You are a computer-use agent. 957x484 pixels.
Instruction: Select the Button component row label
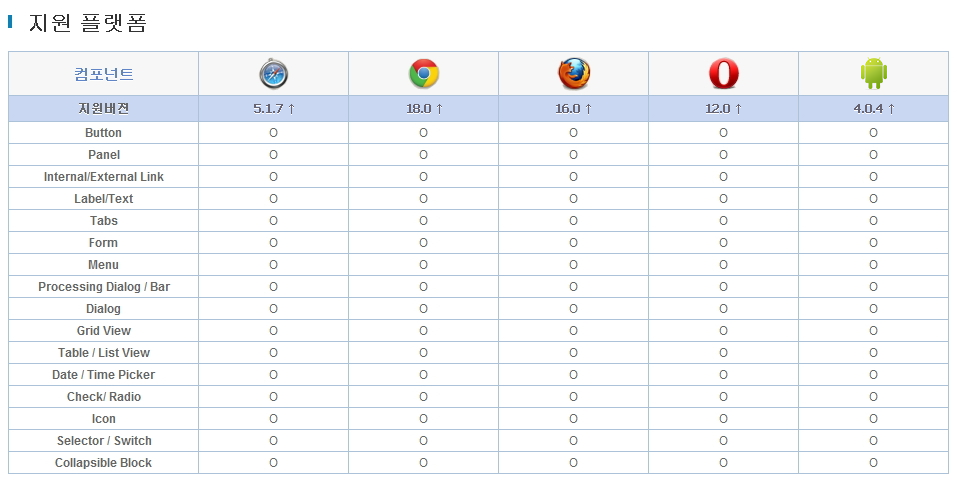tap(104, 133)
